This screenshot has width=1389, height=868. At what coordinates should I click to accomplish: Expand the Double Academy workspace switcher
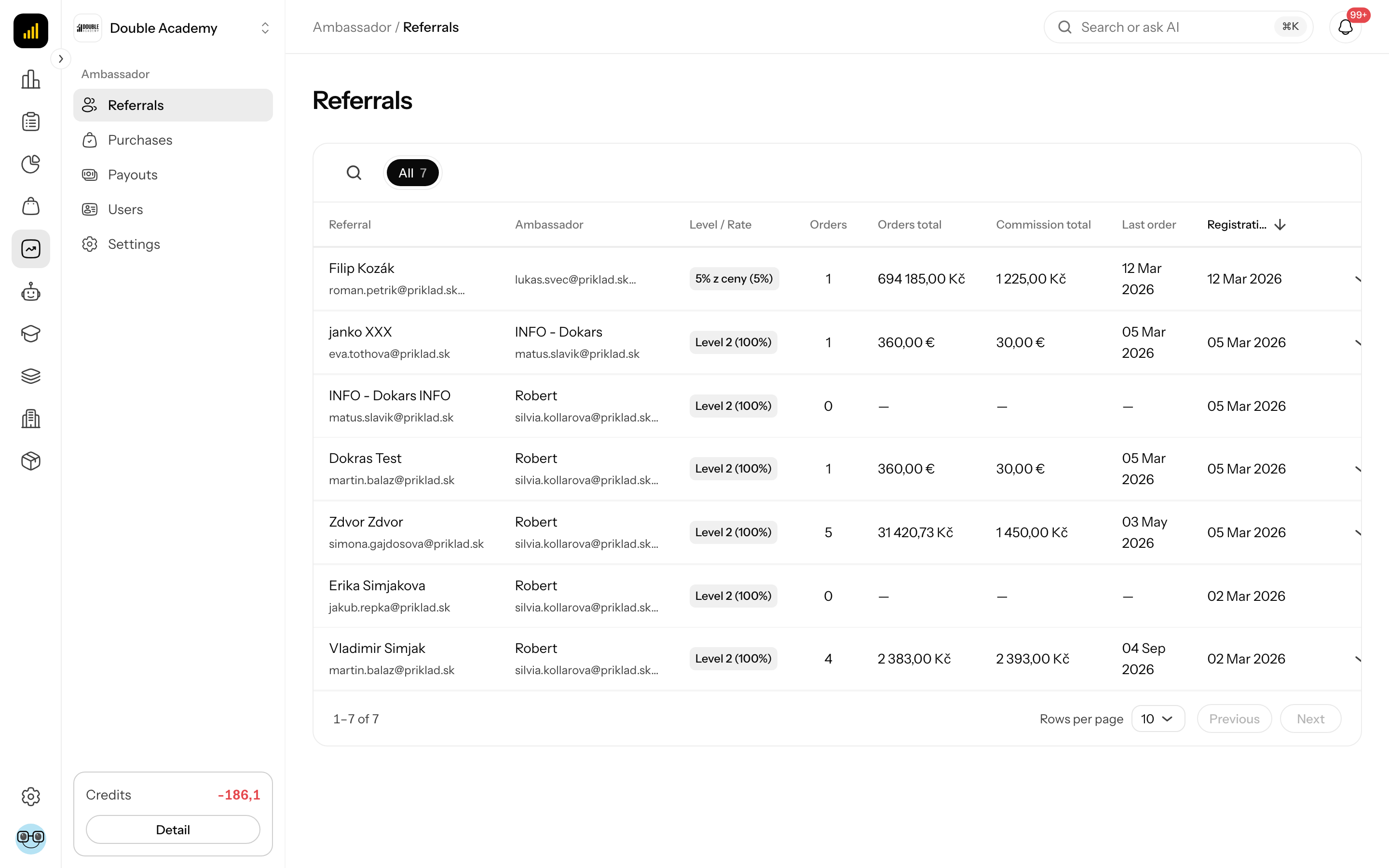point(173,28)
